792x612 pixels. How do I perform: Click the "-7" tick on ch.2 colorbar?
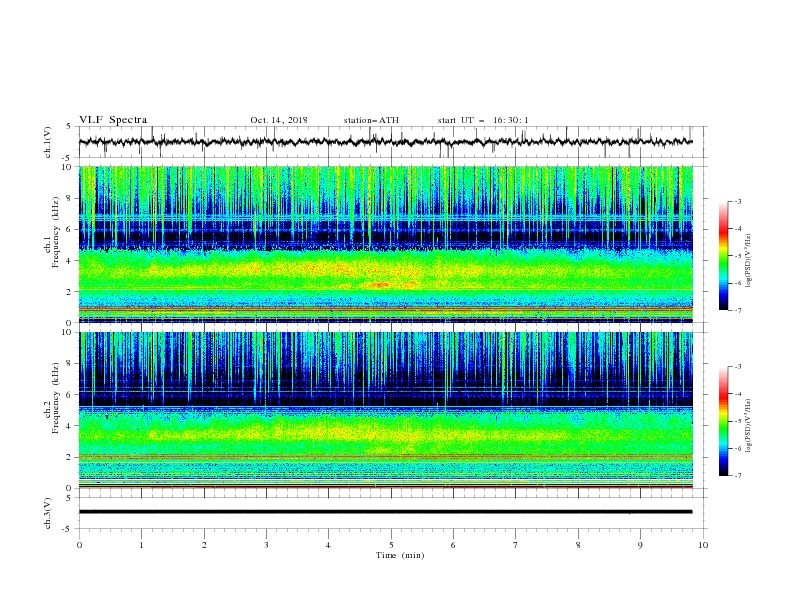(x=737, y=475)
